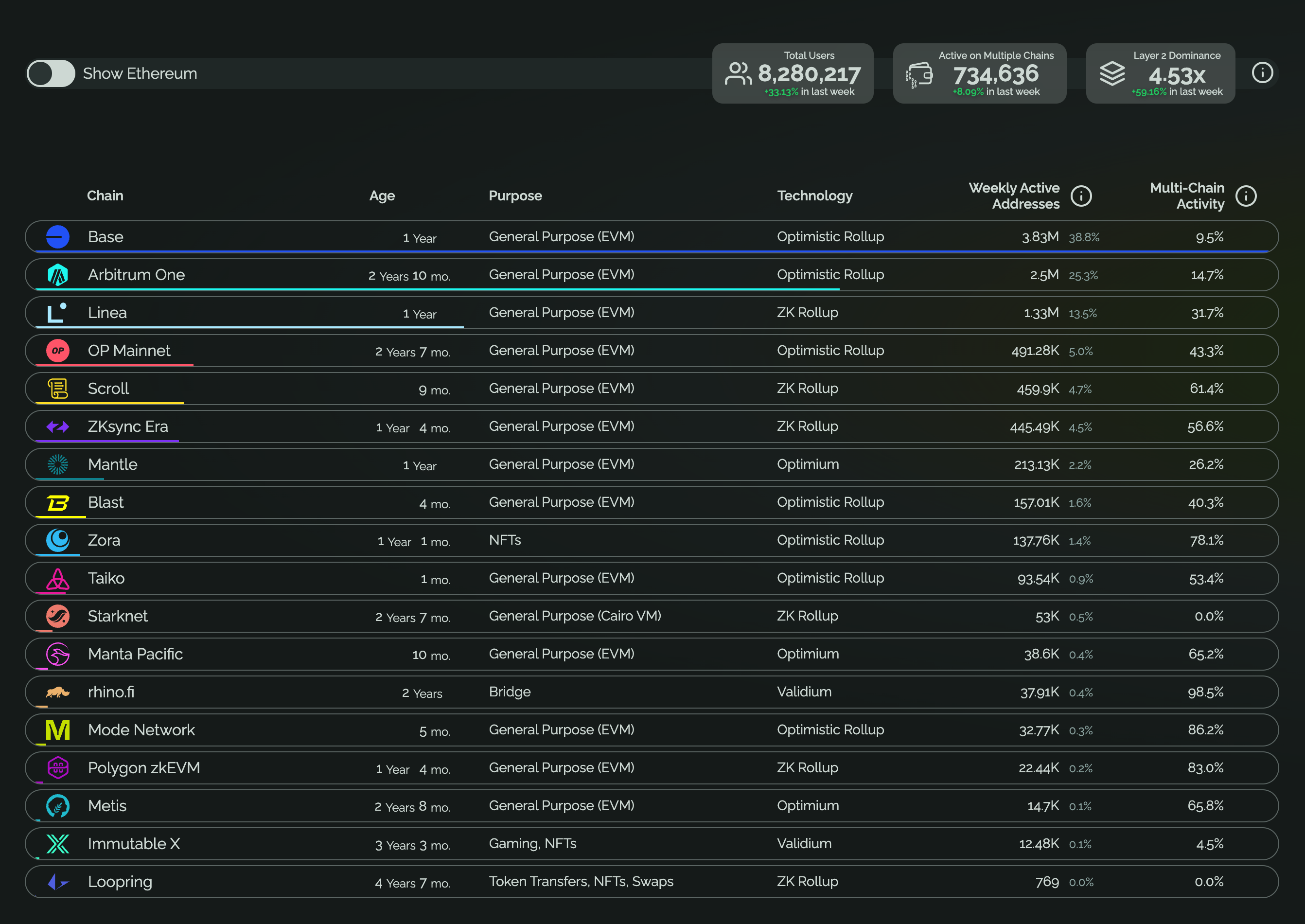Click the Immutable X logo icon

[57, 844]
